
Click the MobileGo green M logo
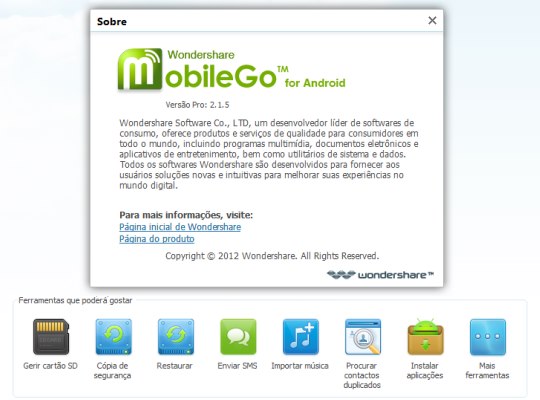(140, 69)
